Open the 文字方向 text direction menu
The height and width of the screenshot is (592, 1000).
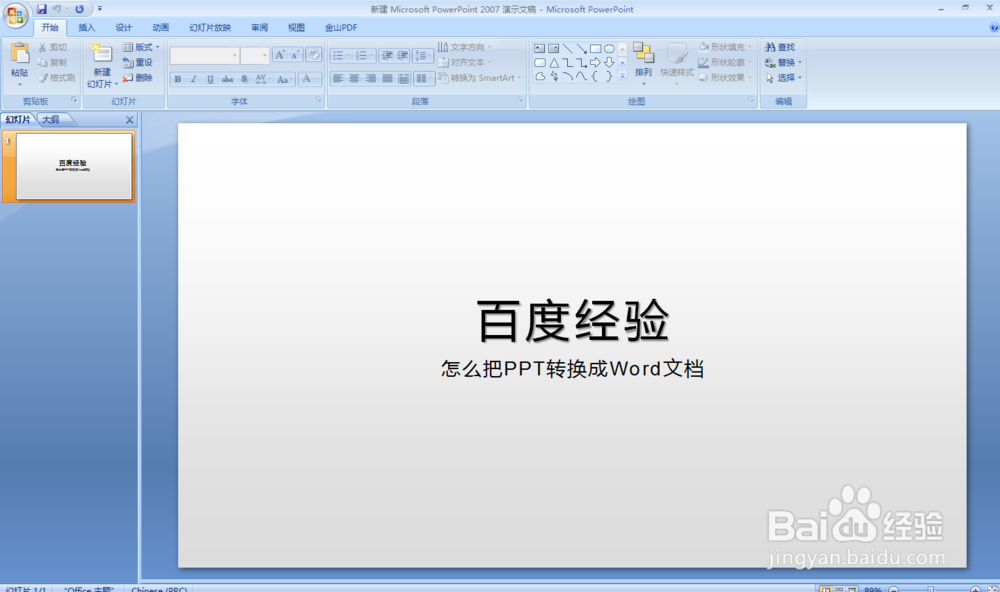coord(464,47)
